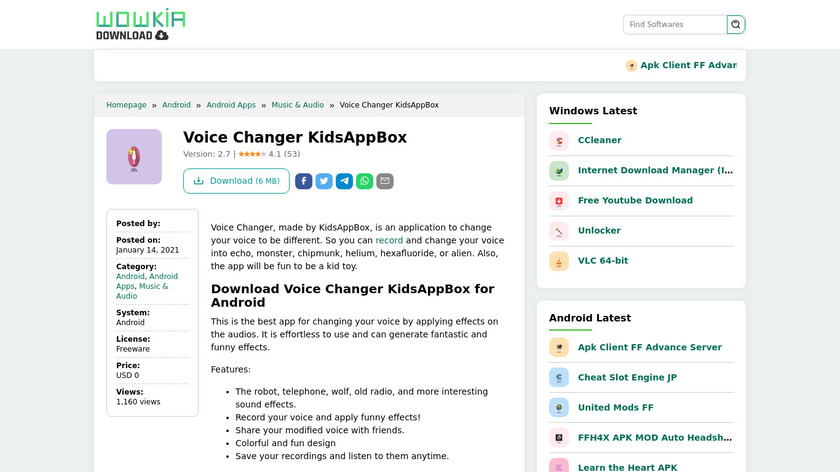Open Free Youtube Download link
This screenshot has width=840, height=472.
(635, 200)
